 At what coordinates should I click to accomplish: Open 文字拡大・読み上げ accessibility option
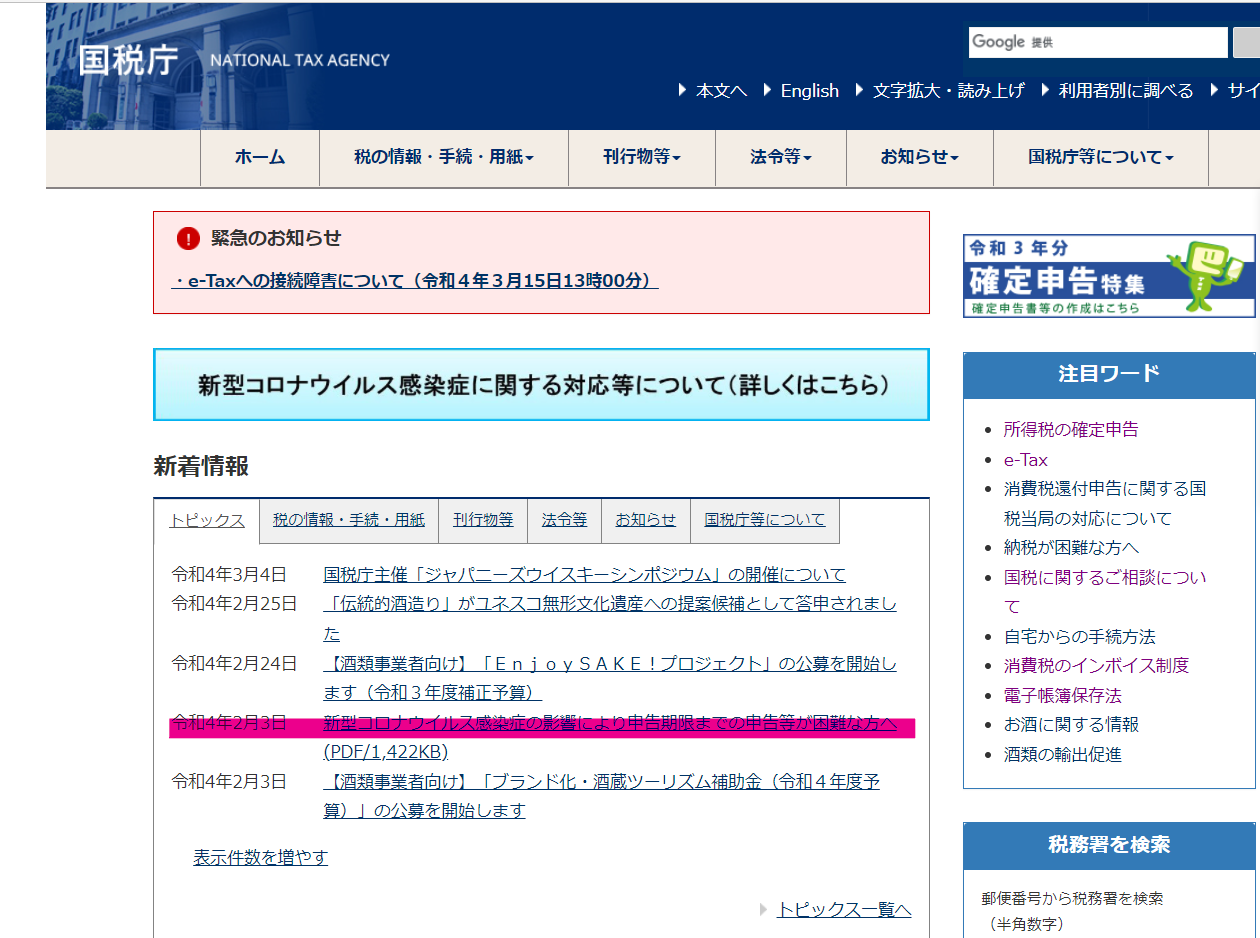947,91
